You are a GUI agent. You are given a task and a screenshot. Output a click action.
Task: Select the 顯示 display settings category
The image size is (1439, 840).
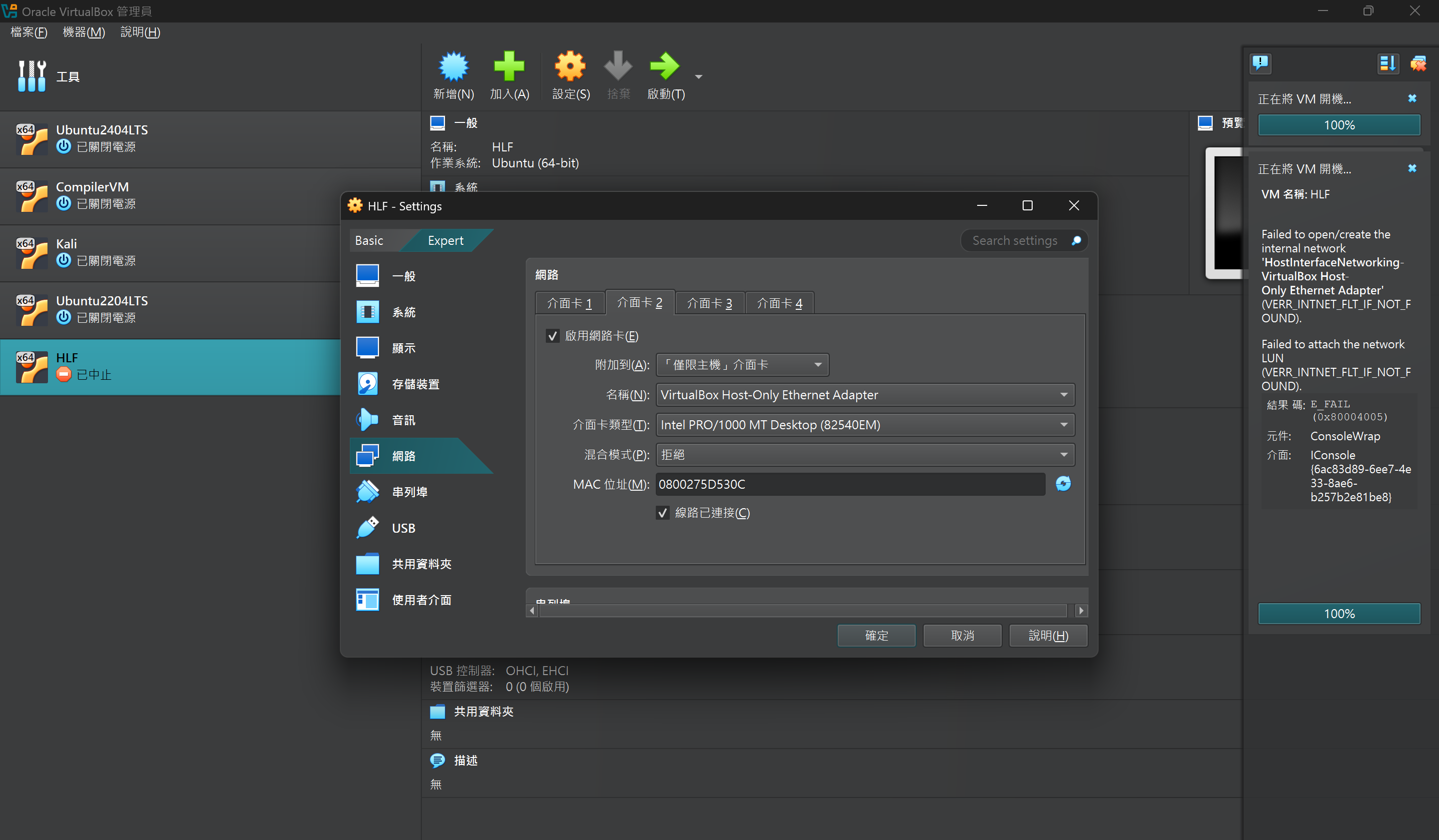[x=421, y=348]
